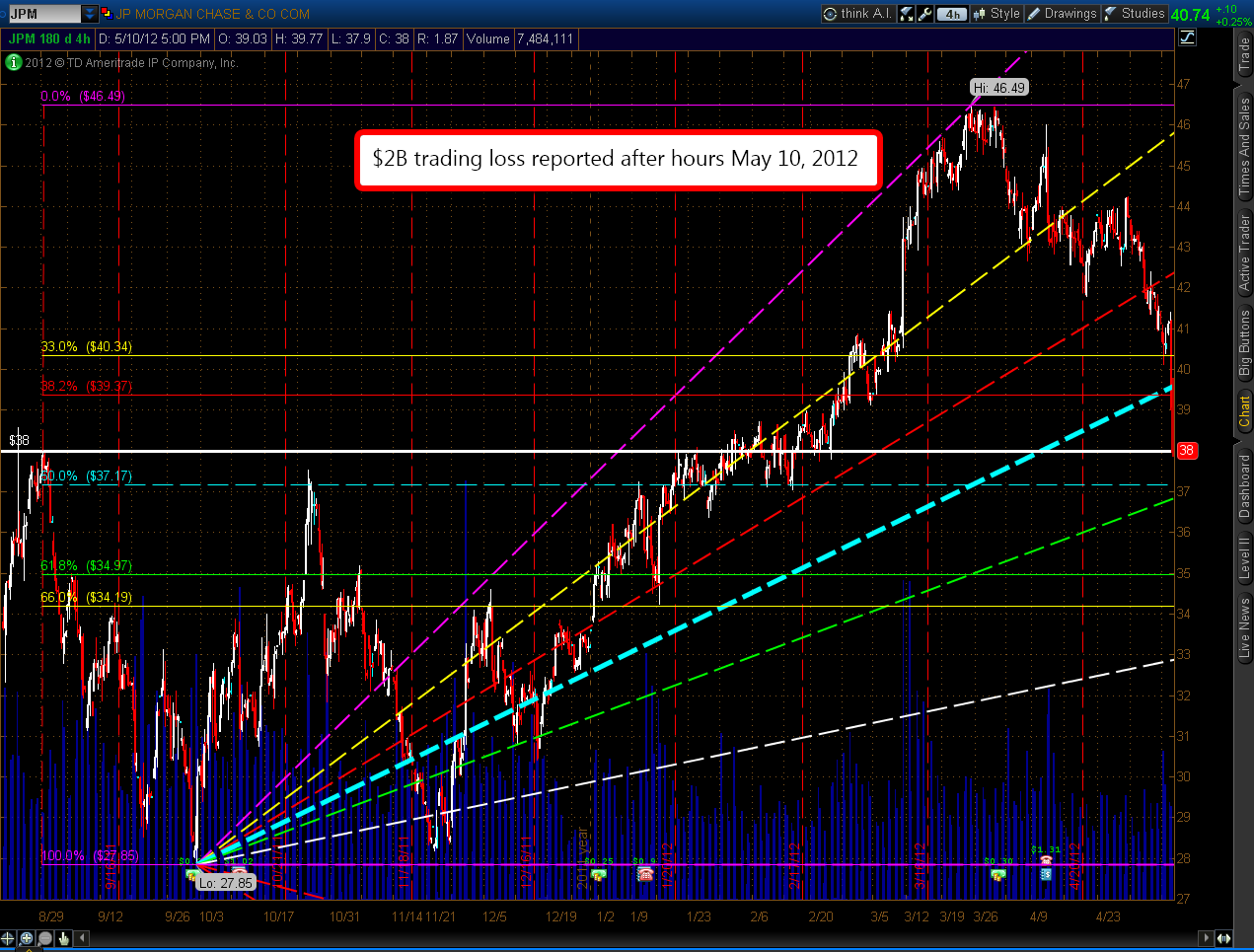Click the Lo: 27.85 price bubble
Viewport: 1254px width, 952px height.
coord(226,883)
